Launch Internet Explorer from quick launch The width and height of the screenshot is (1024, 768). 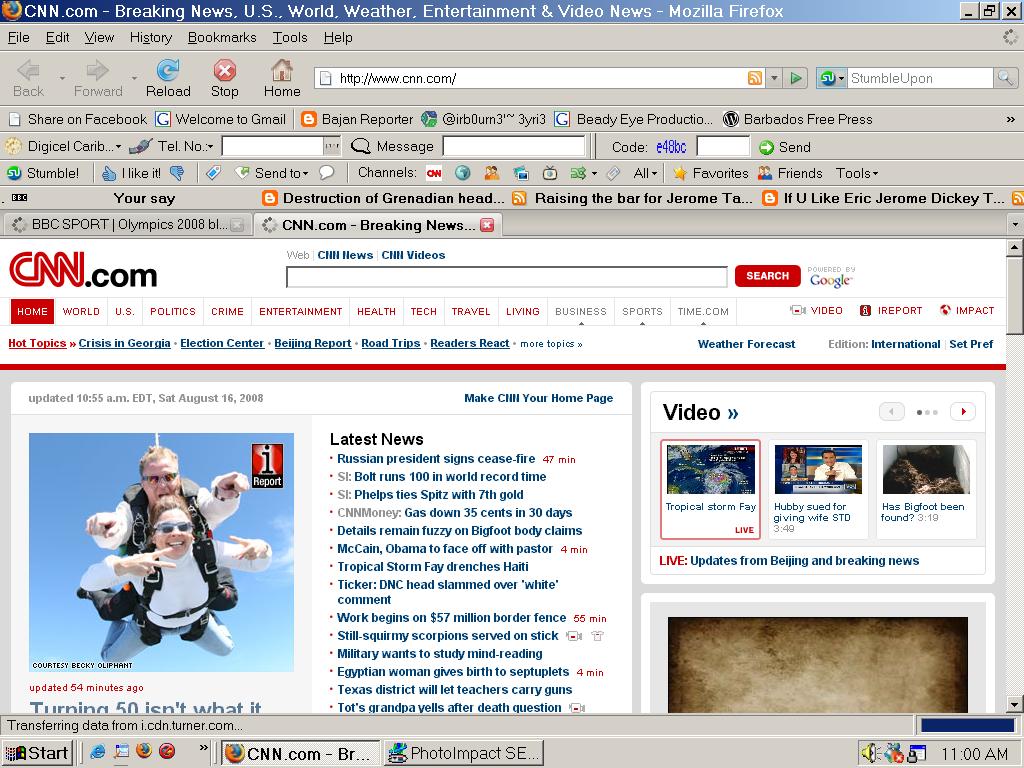pyautogui.click(x=97, y=752)
